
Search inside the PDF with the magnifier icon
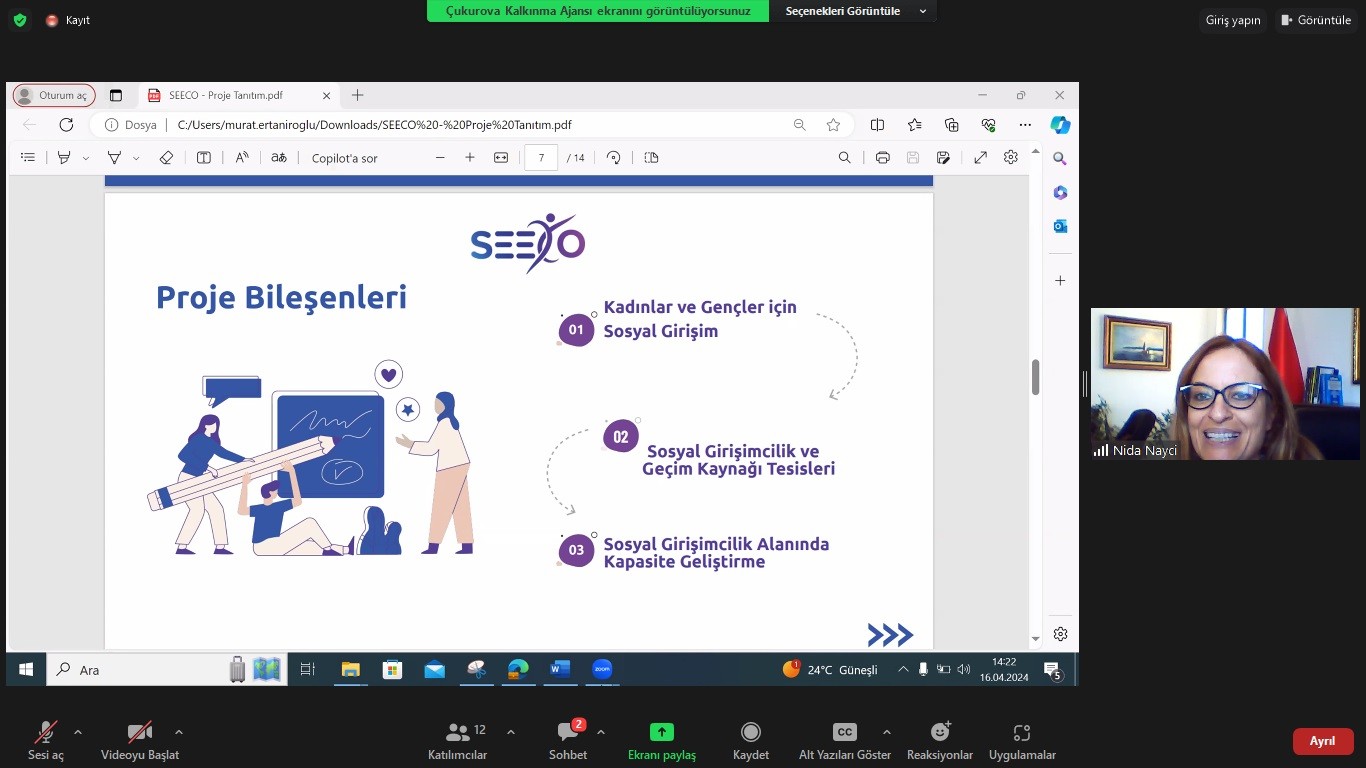pyautogui.click(x=845, y=158)
